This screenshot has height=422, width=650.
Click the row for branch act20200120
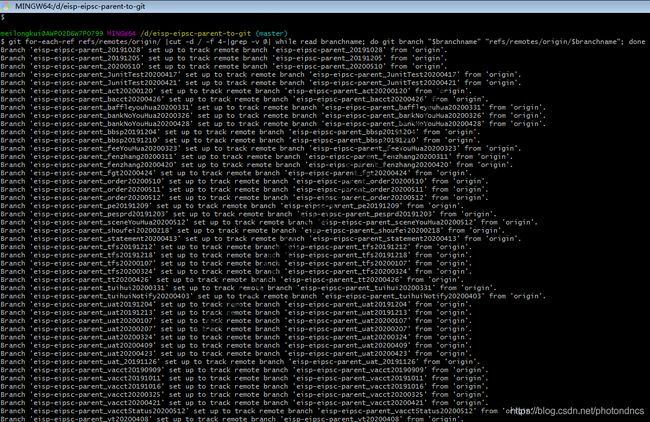[236, 91]
